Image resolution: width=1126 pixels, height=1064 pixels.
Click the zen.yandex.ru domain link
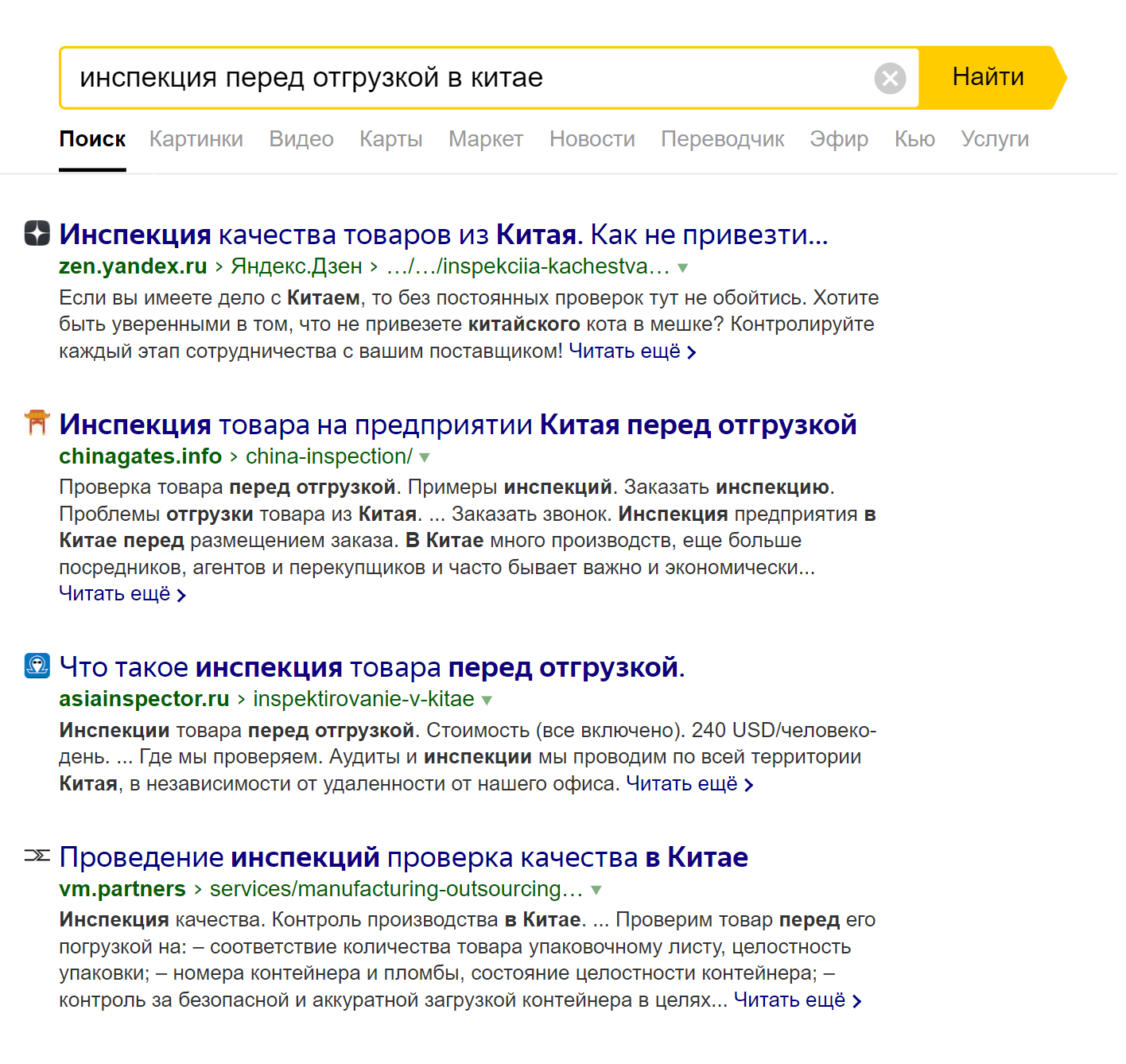(133, 266)
